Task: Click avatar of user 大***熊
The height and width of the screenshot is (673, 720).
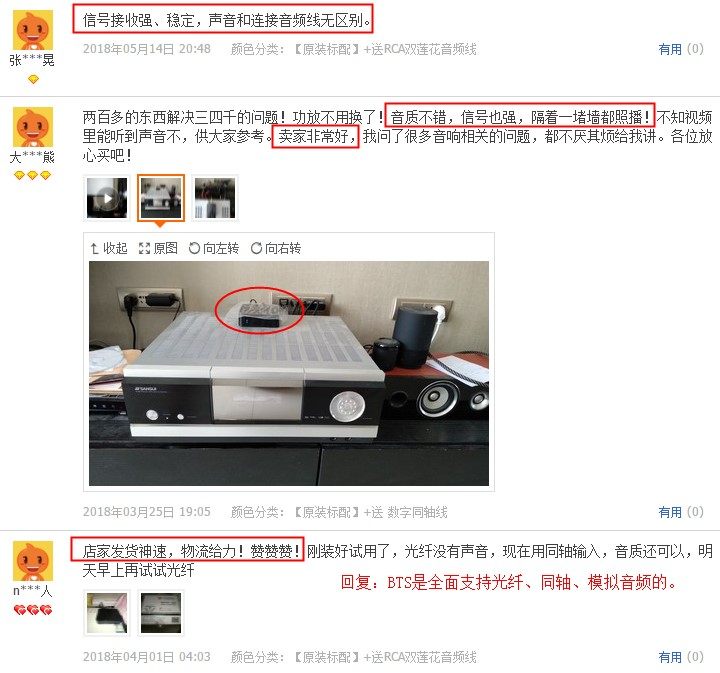Action: coord(33,127)
